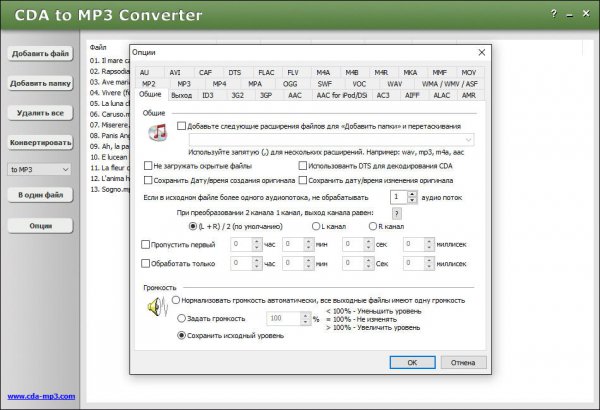The height and width of the screenshot is (410, 600).
Task: Toggle Не загружать скрытые файлы checkbox
Action: (x=148, y=166)
